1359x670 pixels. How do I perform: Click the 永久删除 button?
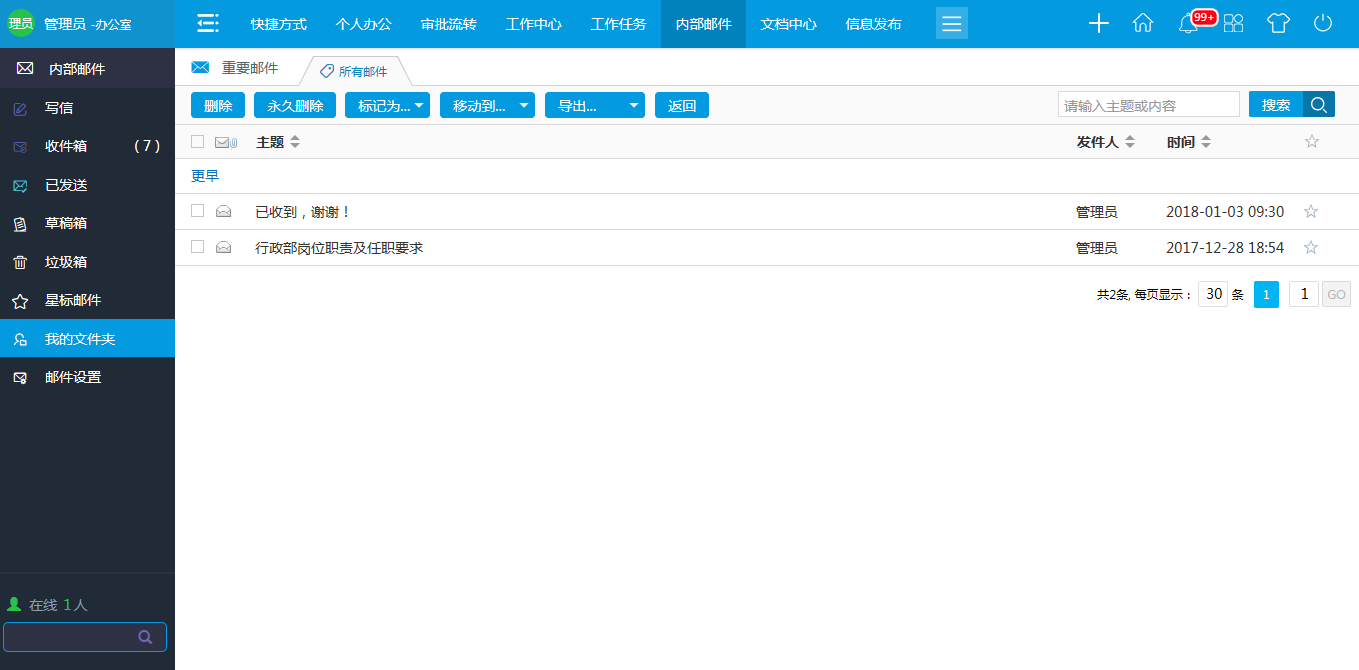294,104
